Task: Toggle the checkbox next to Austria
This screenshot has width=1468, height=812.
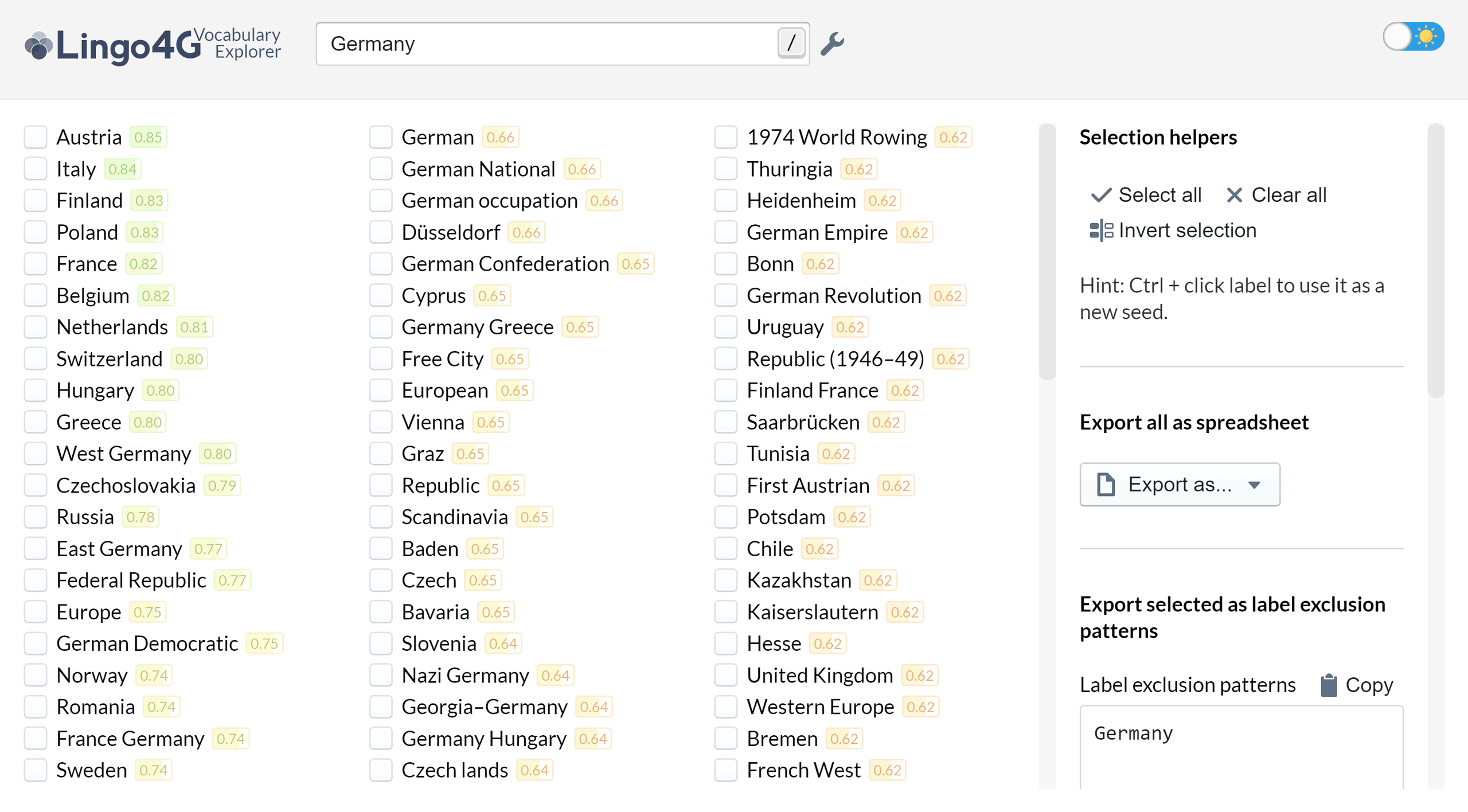Action: coord(36,136)
